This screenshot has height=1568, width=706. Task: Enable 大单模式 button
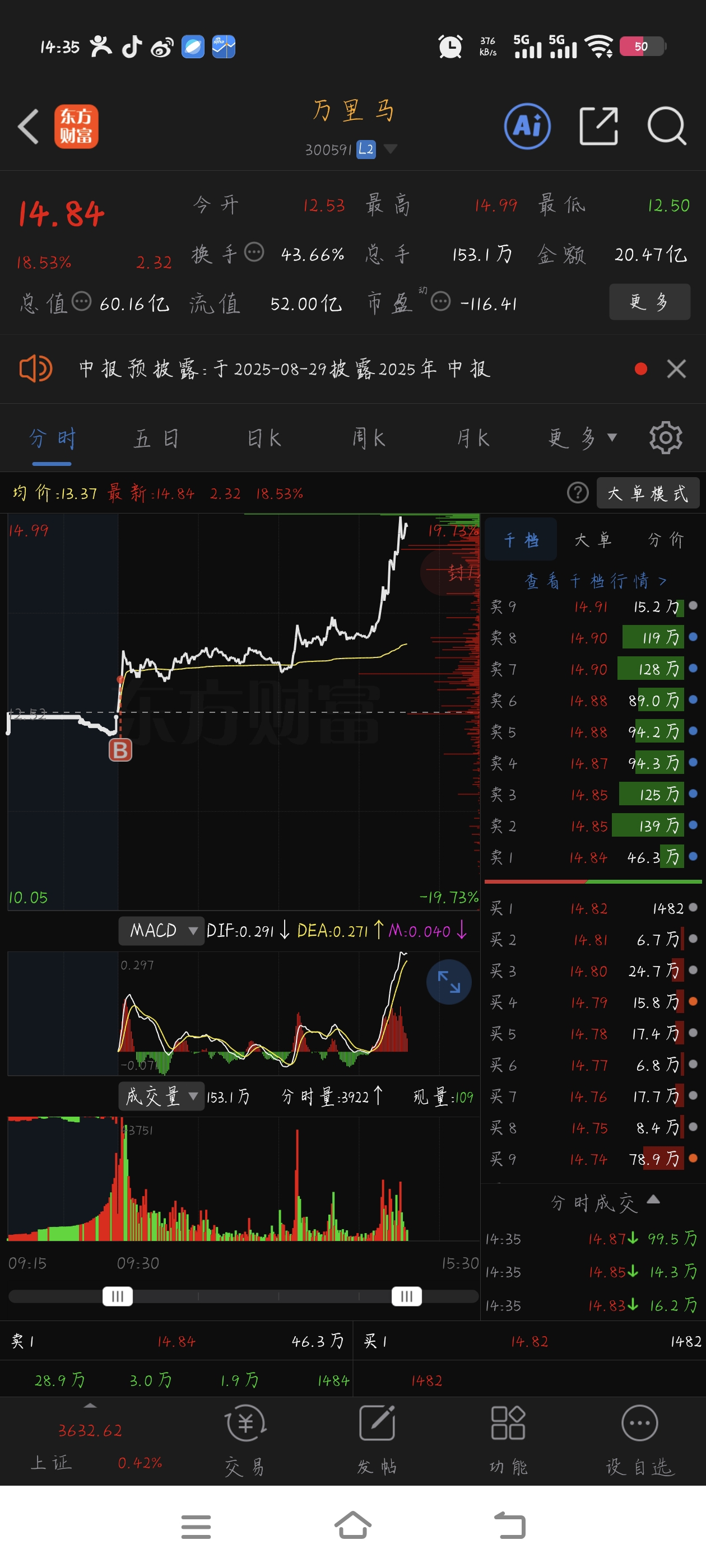[648, 493]
